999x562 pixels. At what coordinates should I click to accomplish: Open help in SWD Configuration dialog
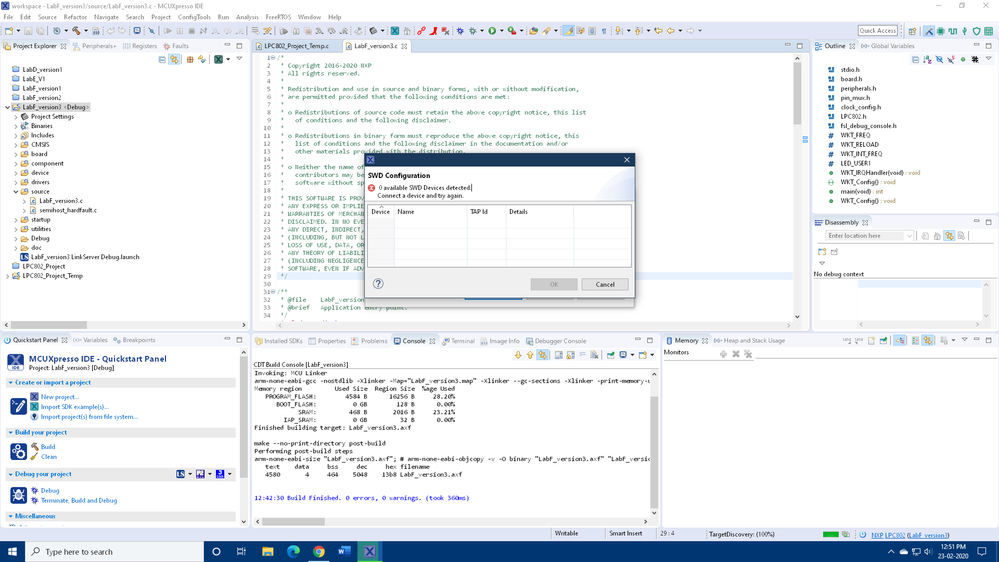tap(378, 284)
